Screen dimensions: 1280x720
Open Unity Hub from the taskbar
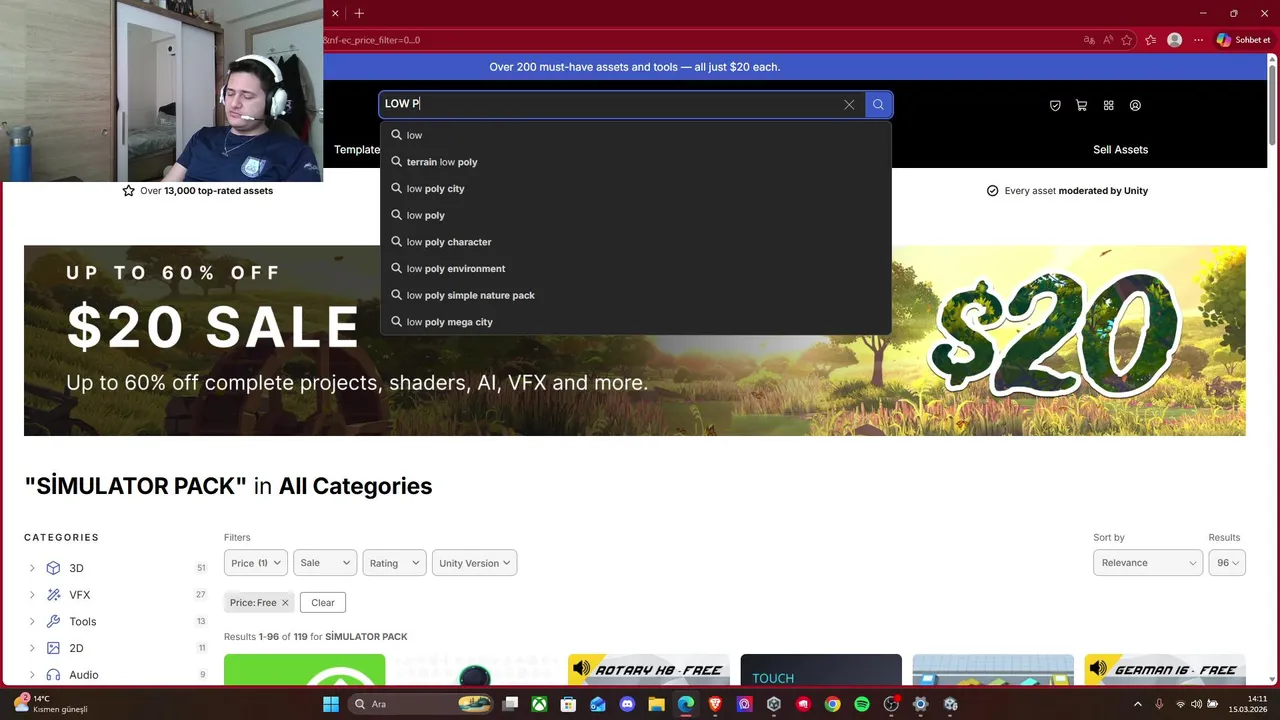774,704
